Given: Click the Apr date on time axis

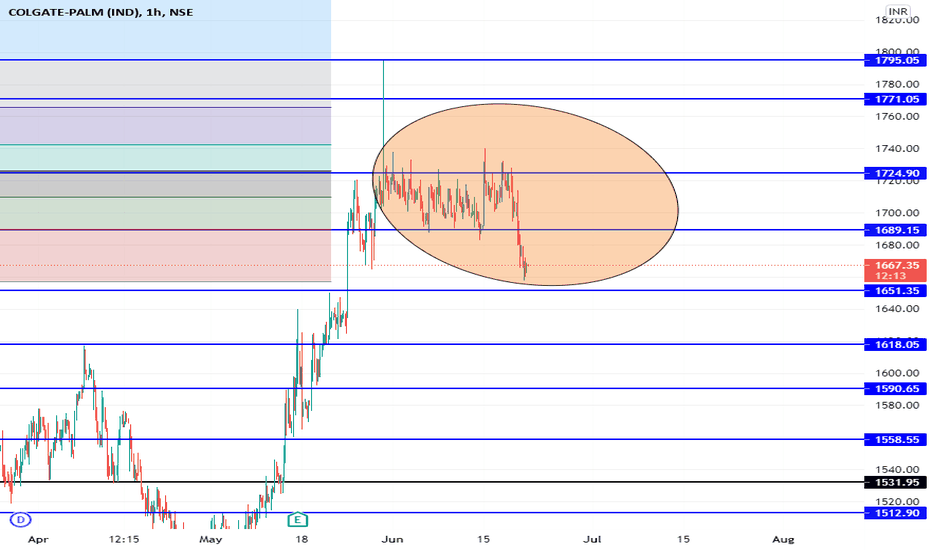Looking at the screenshot, I should [x=38, y=540].
